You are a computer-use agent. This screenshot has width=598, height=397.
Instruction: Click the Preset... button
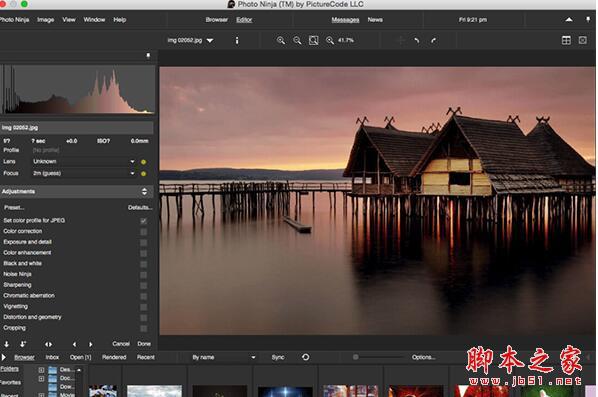click(x=14, y=207)
